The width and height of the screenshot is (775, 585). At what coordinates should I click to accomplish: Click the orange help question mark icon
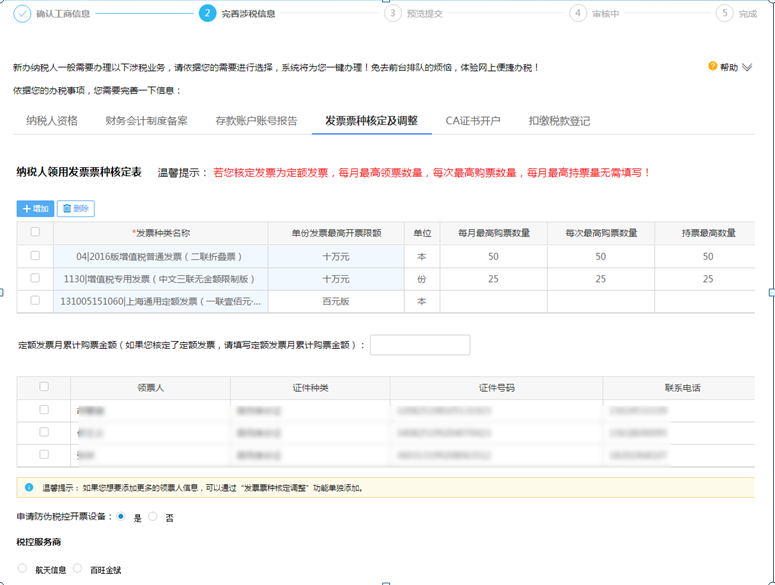click(x=713, y=66)
